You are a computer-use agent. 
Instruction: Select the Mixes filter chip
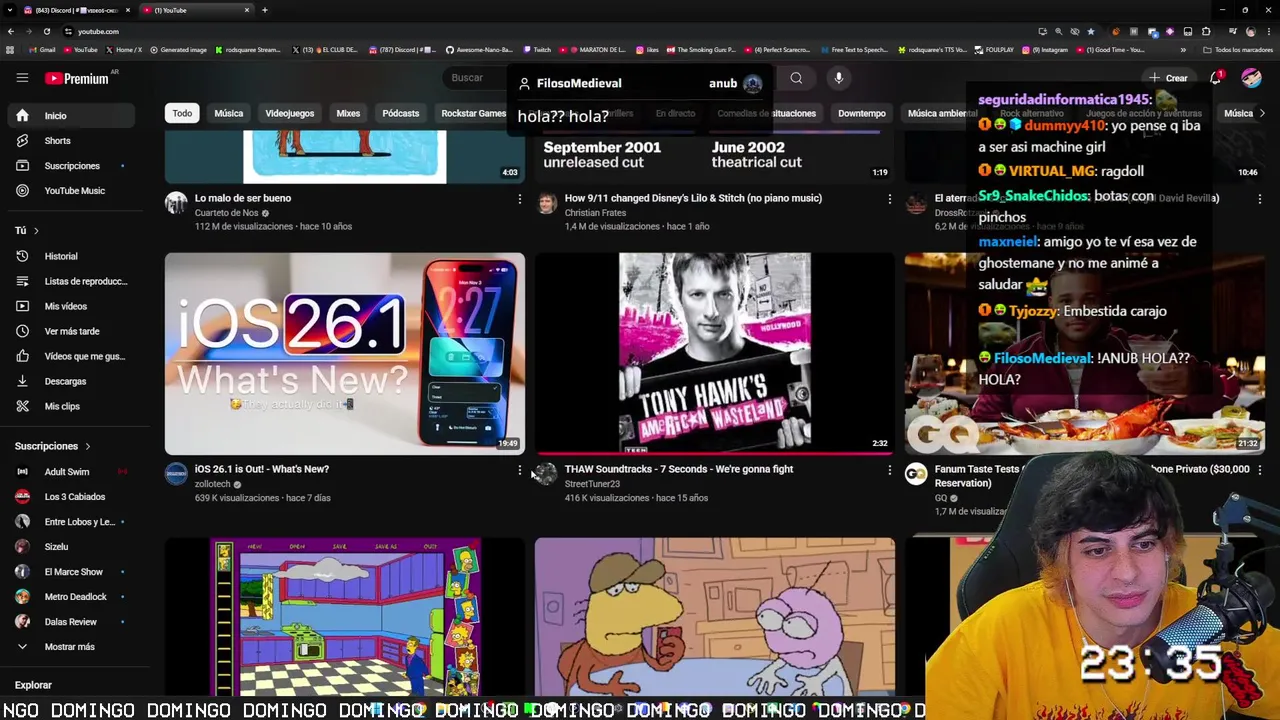[x=348, y=113]
